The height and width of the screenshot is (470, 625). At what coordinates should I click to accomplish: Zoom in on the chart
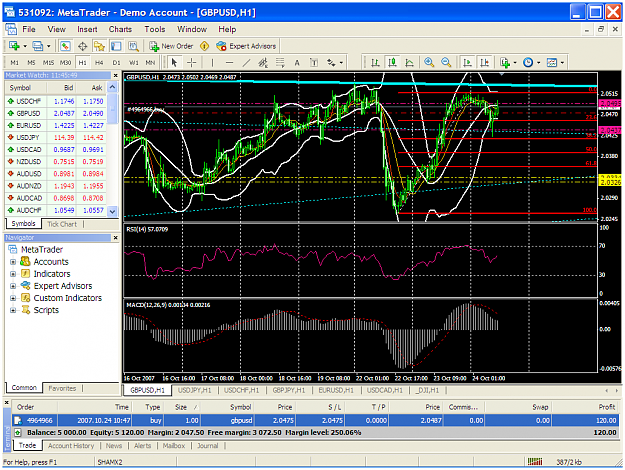coord(429,63)
